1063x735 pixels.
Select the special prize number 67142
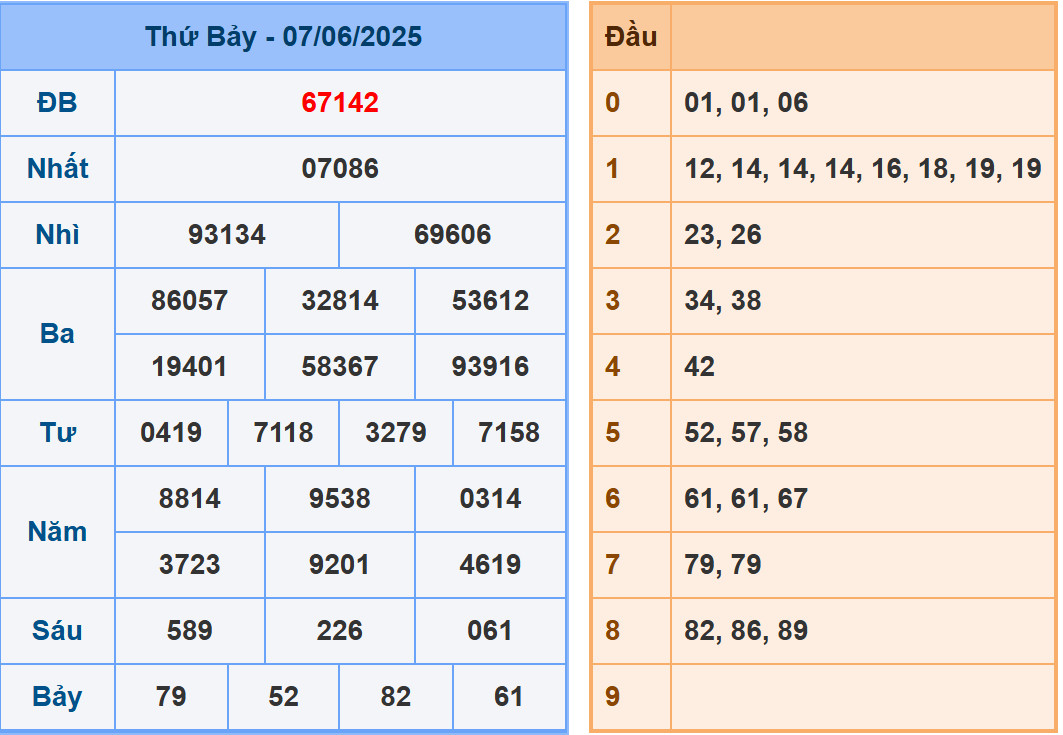340,103
